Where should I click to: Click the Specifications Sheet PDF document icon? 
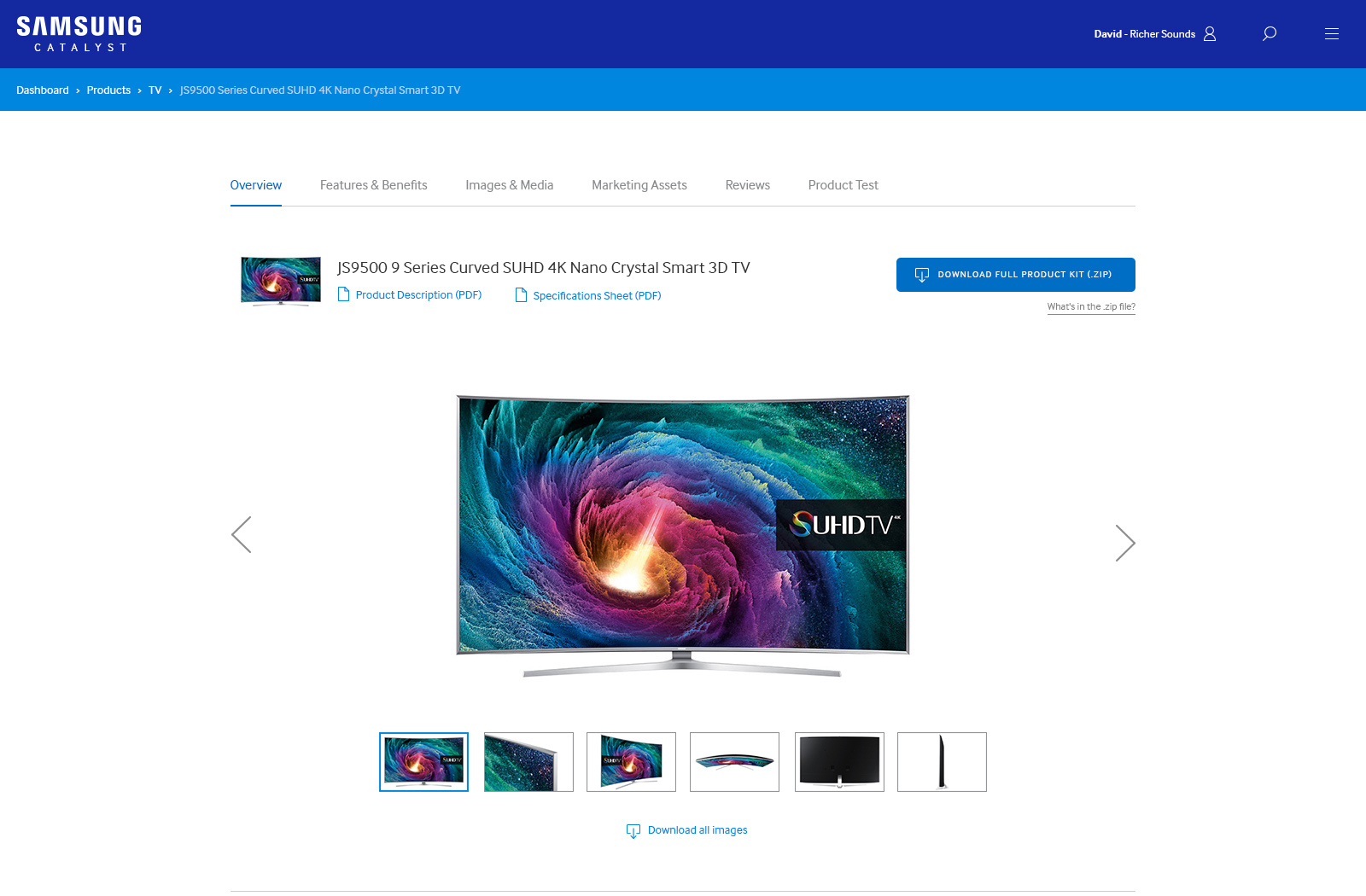point(521,295)
